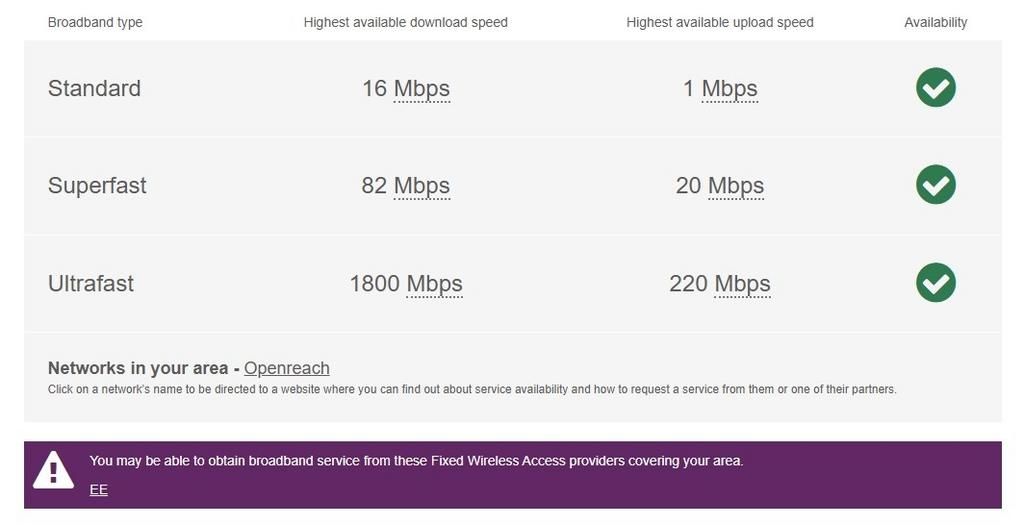This screenshot has width=1024, height=525.
Task: Click Mbps abbreviation for Ultrafast 220 upload speed
Action: tap(742, 284)
